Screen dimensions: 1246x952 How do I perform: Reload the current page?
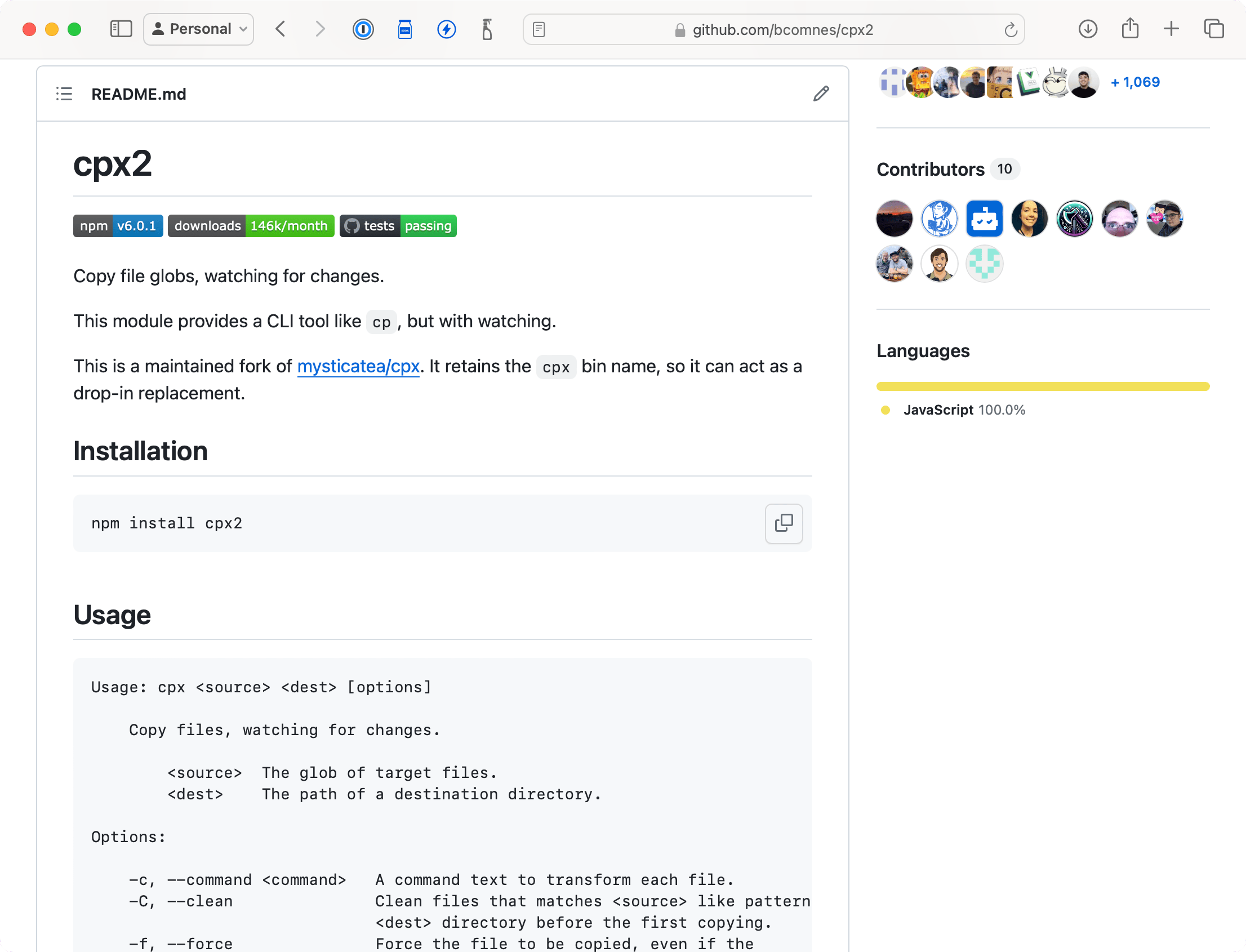(1011, 29)
